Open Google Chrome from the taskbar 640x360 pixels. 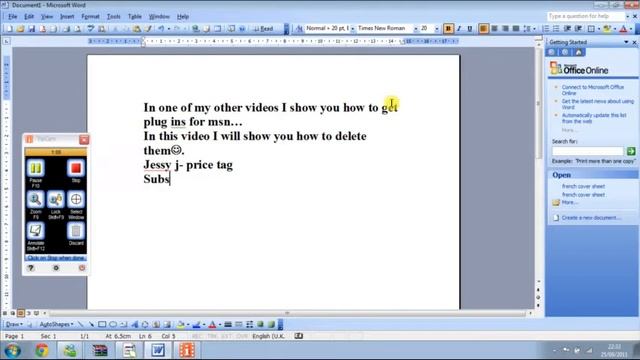pos(42,350)
